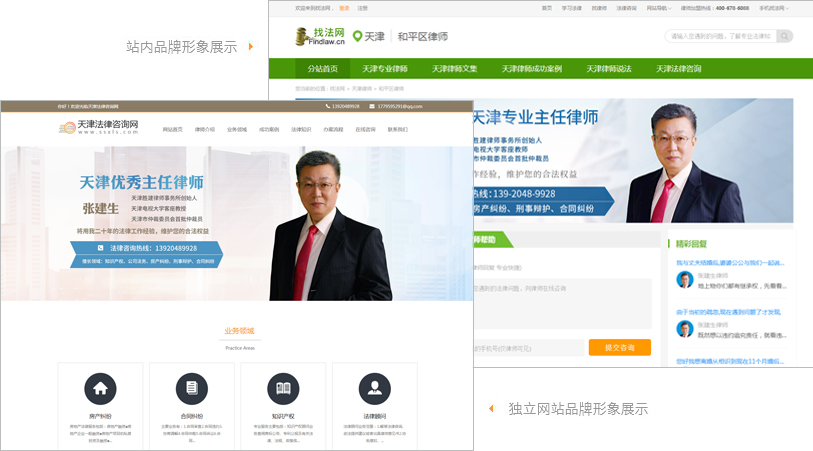813x451 pixels.
Task: Click 学习法律 link in top bar
Action: click(x=572, y=8)
